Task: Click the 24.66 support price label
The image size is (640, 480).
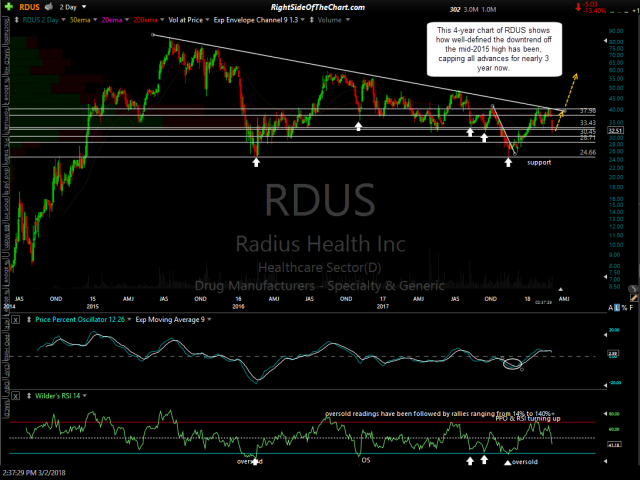Action: pyautogui.click(x=588, y=152)
